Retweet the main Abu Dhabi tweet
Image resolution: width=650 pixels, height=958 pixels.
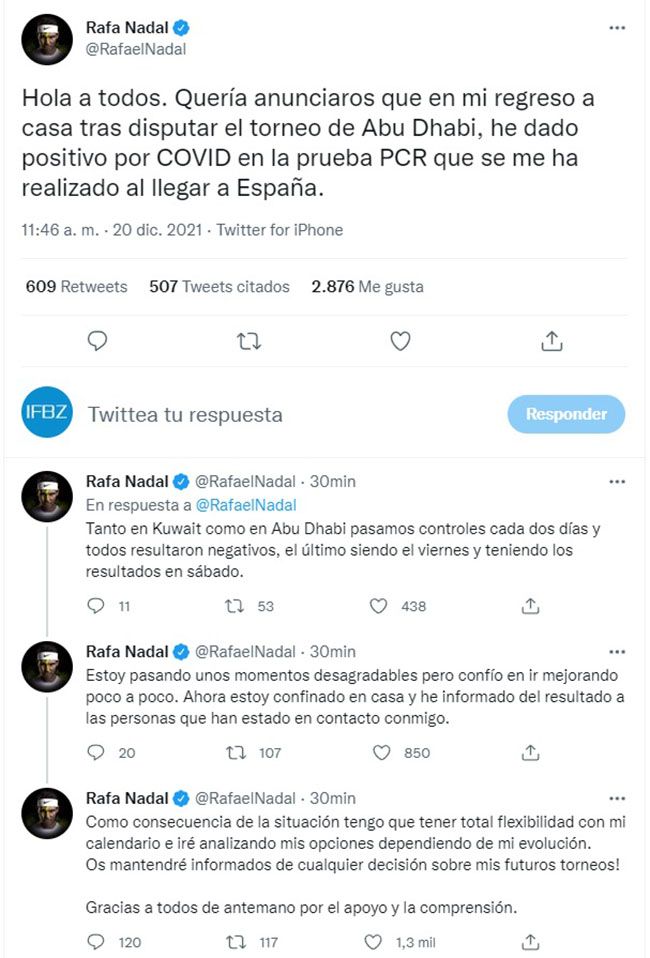point(248,342)
